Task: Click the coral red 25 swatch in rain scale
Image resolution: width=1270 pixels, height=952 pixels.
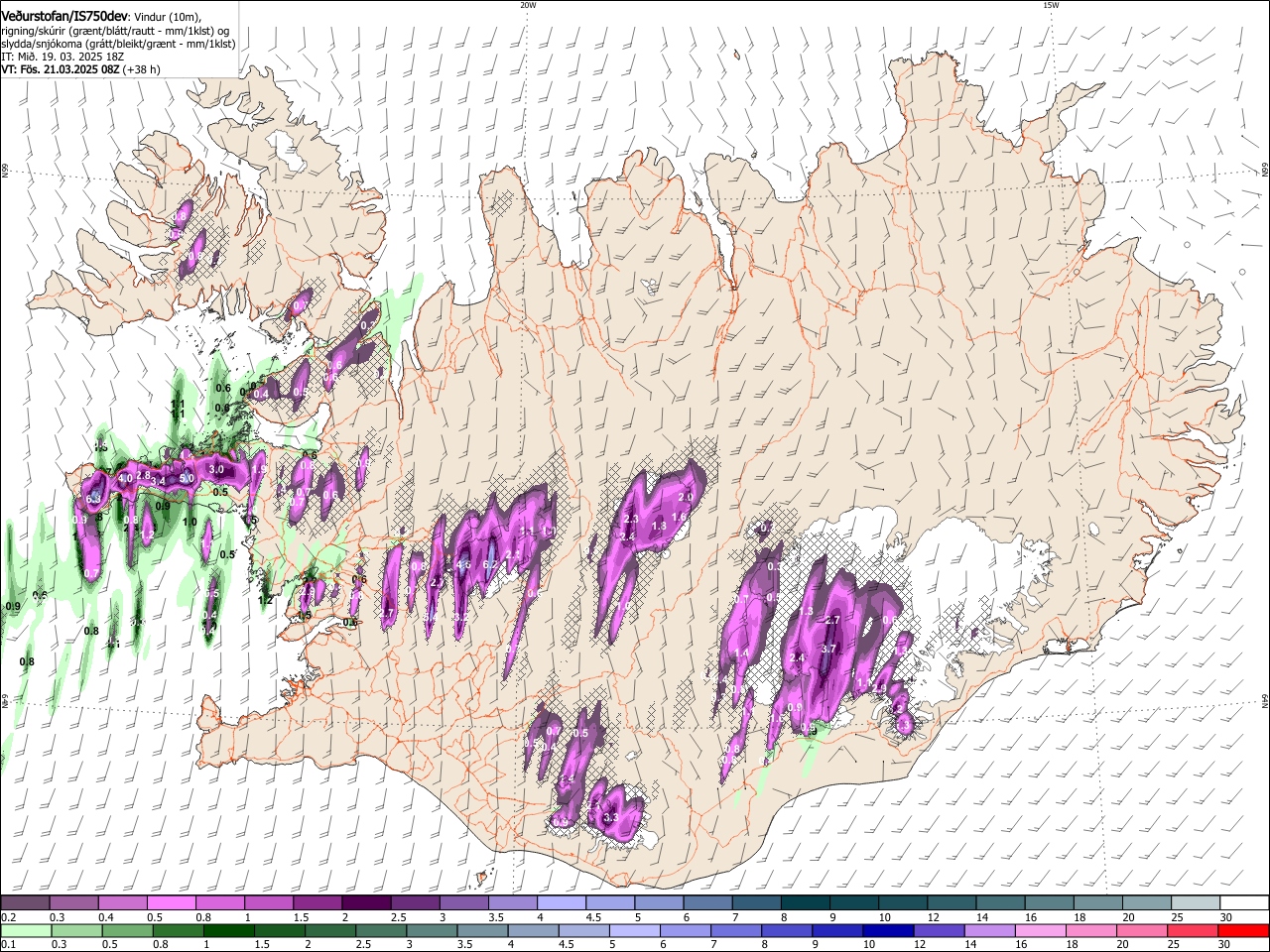Action: (x=1194, y=930)
